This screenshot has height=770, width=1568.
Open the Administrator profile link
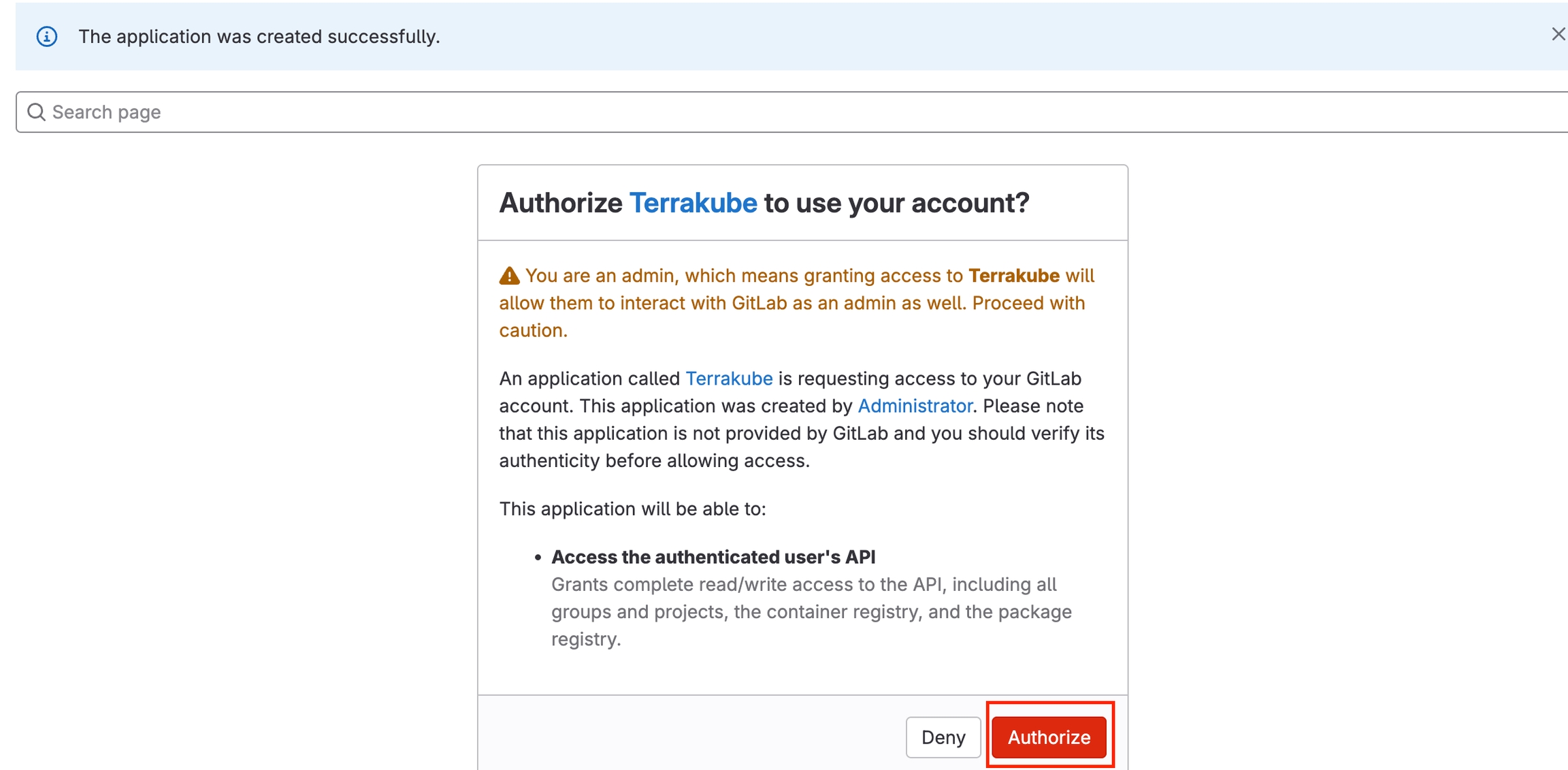[915, 406]
